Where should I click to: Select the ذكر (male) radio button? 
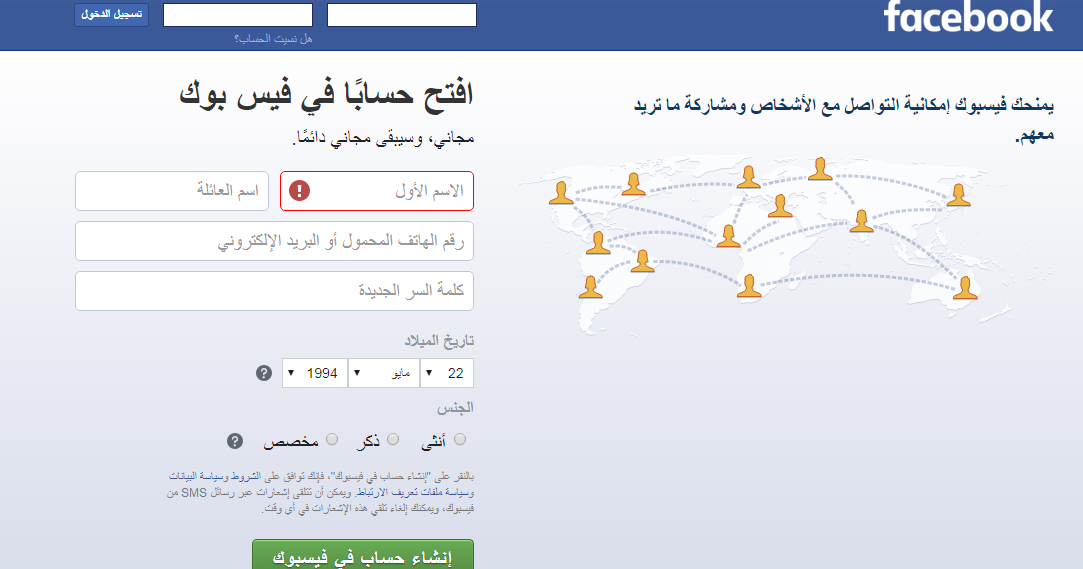pos(393,439)
